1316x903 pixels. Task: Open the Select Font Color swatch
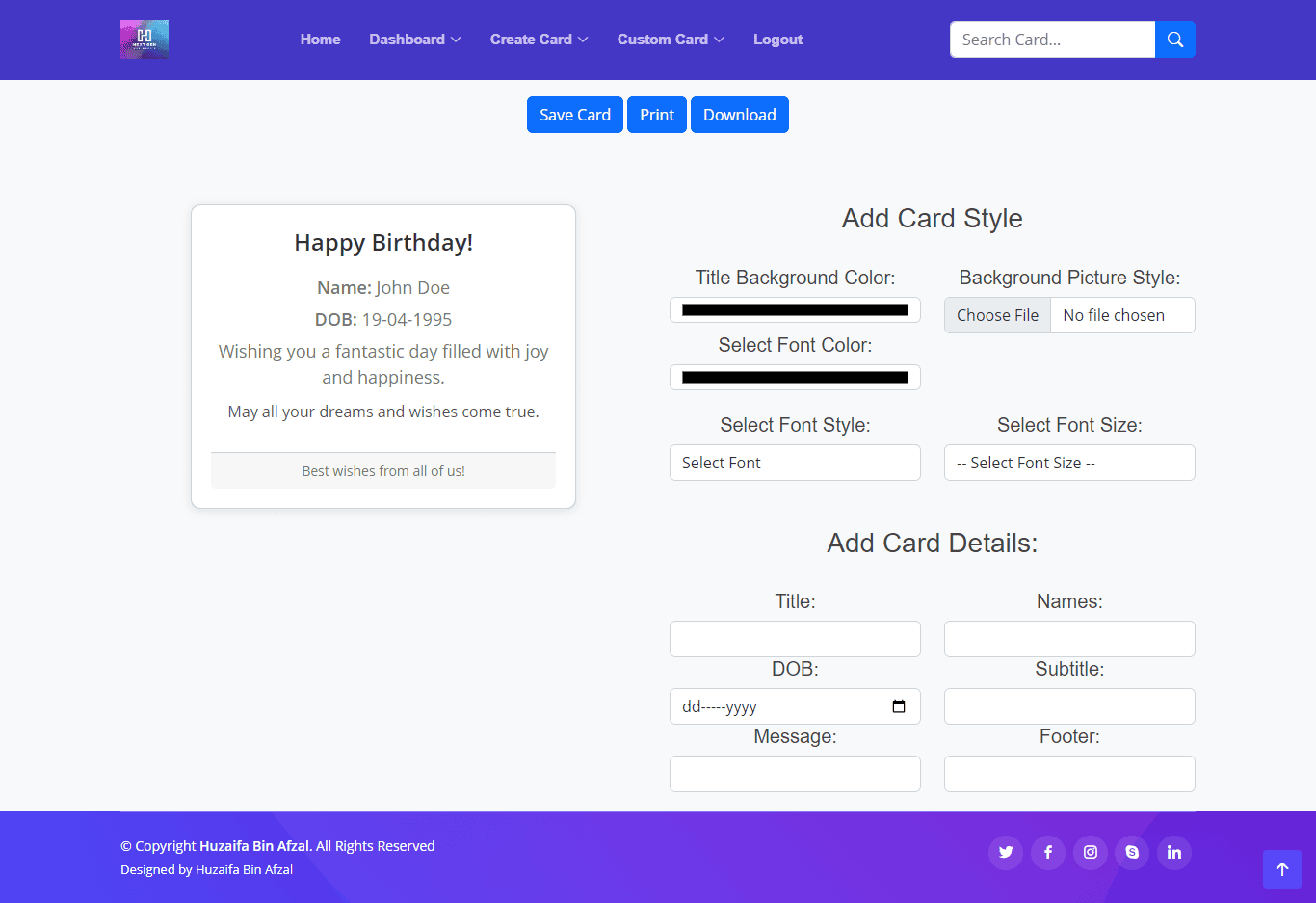[795, 378]
